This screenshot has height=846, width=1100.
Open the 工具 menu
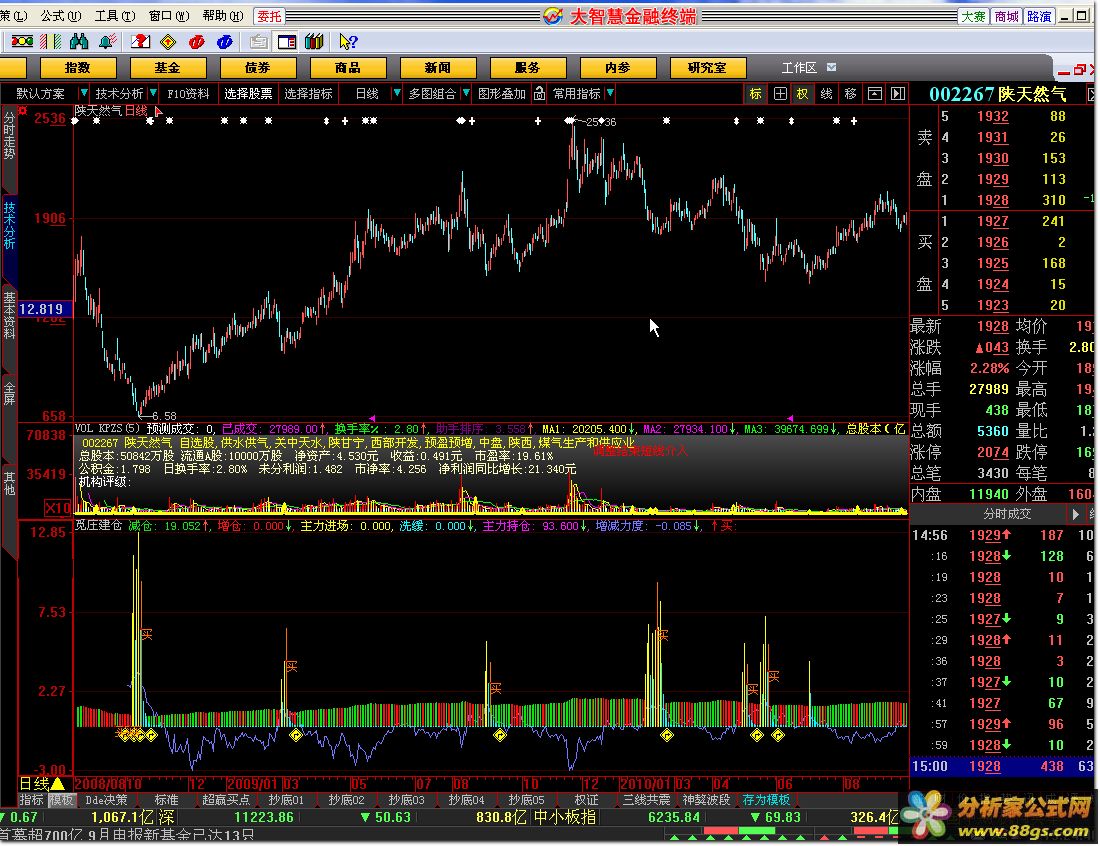[115, 15]
